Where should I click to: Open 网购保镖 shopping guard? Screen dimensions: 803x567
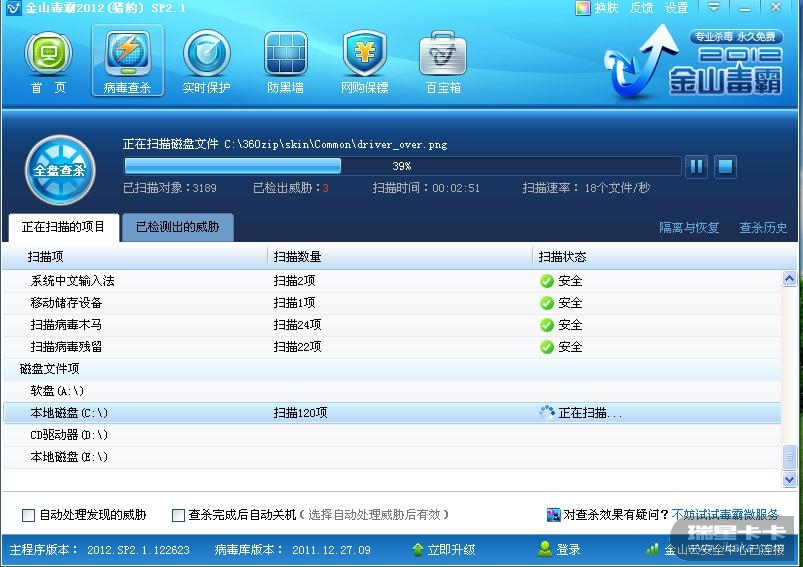click(365, 62)
